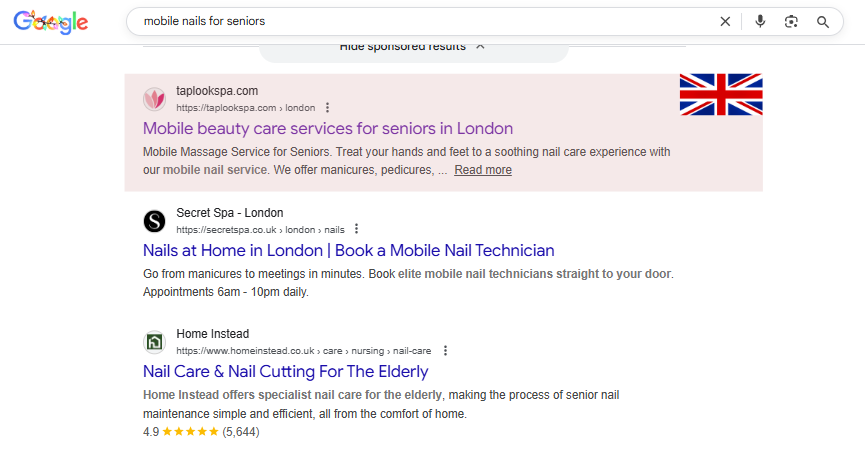The width and height of the screenshot is (865, 455).
Task: Click Read more on sponsored result
Action: pos(483,170)
